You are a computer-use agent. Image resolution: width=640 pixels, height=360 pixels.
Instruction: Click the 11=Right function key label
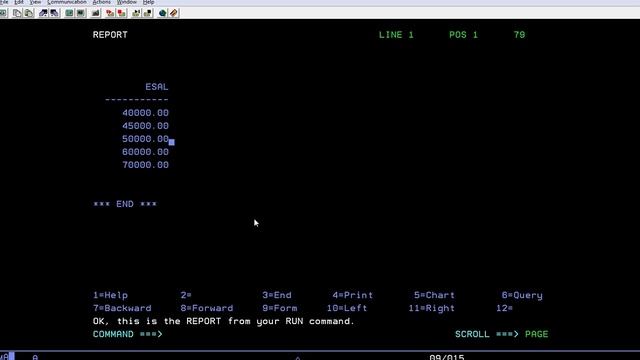431,308
